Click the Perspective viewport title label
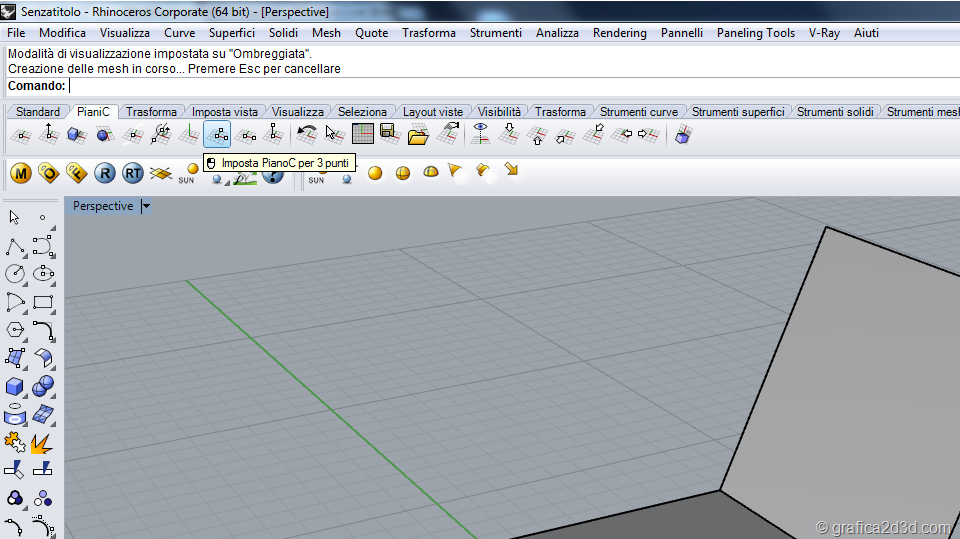This screenshot has width=960, height=539. (x=103, y=206)
